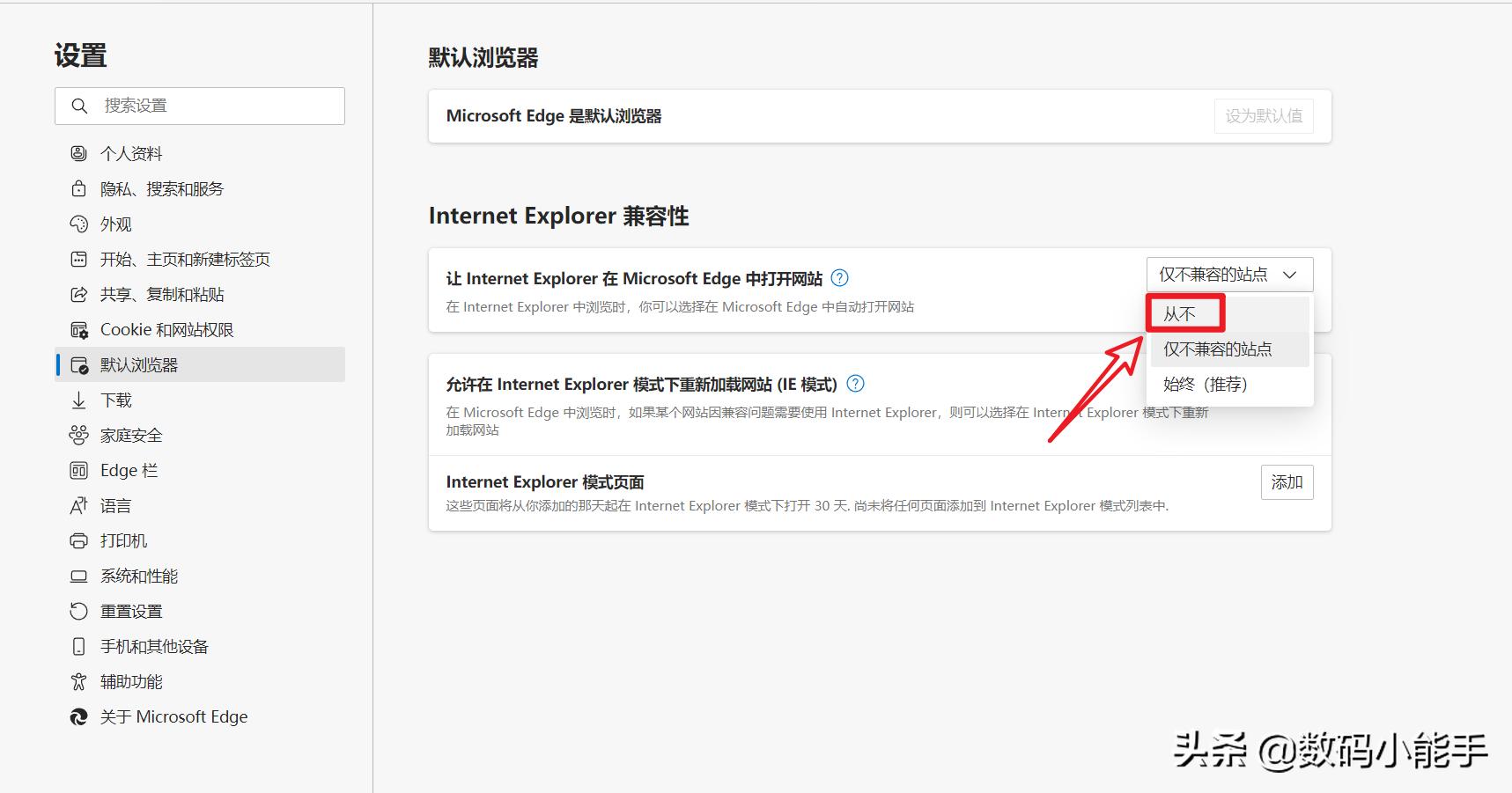
Task: Open 关于 Microsoft Edge section
Action: pos(172,716)
